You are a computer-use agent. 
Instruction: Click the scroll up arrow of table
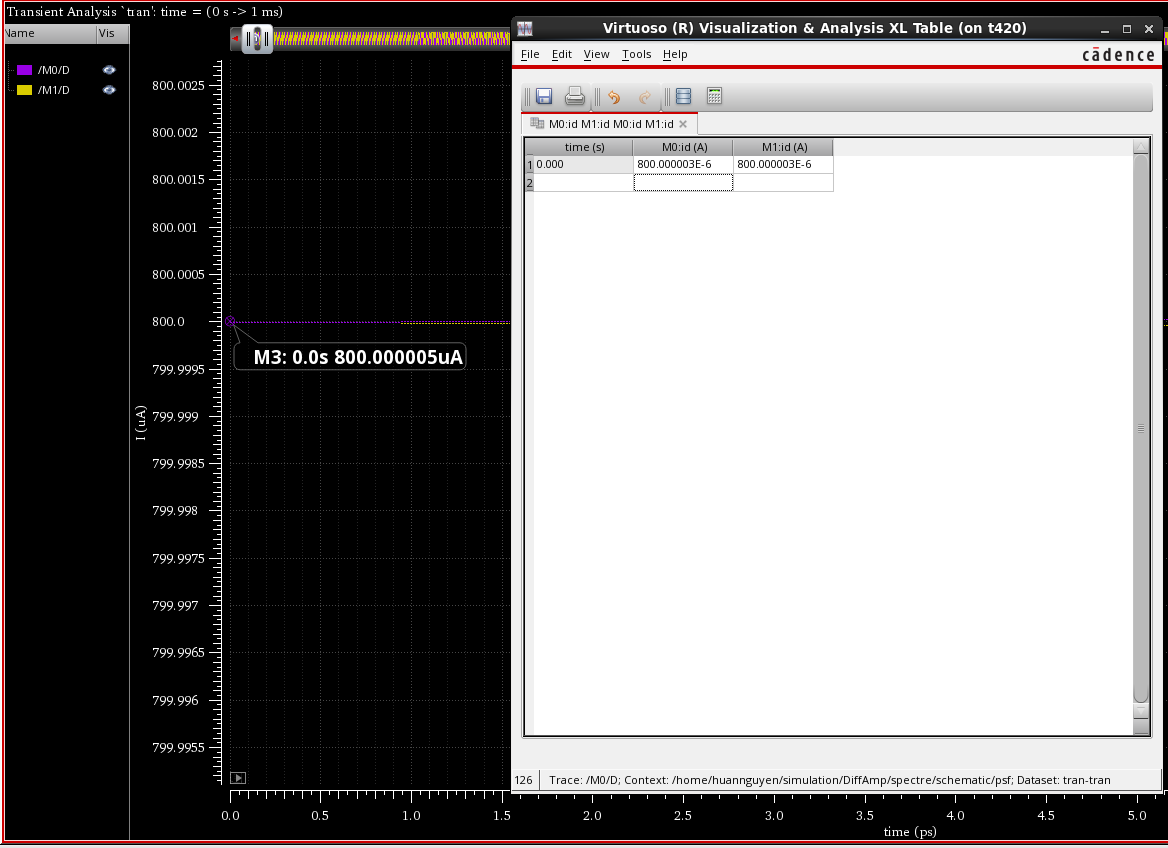tap(1140, 146)
